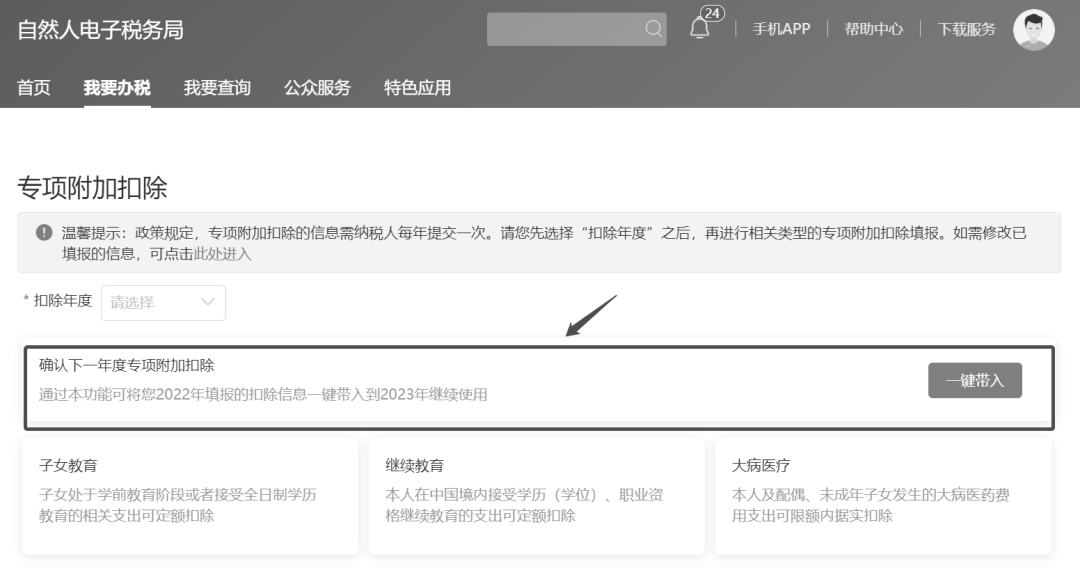Open the 特色应用 tab
The height and width of the screenshot is (568, 1080).
(x=417, y=88)
